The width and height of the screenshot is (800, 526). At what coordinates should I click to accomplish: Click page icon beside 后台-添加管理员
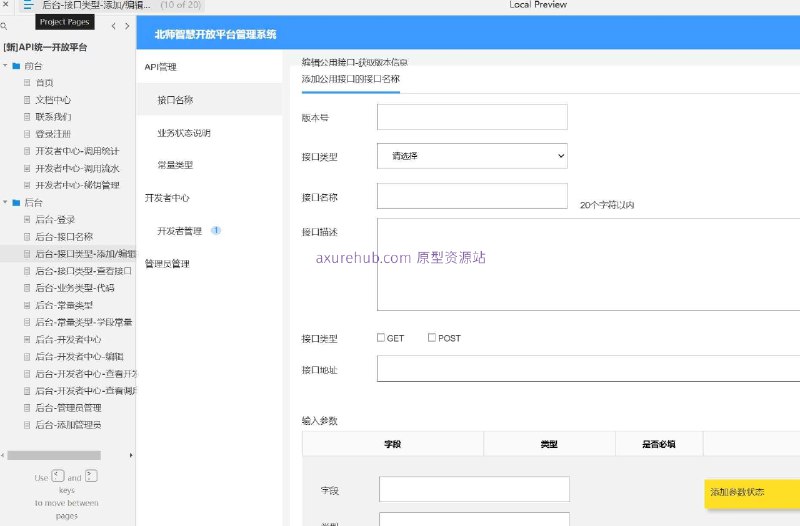tap(27, 425)
